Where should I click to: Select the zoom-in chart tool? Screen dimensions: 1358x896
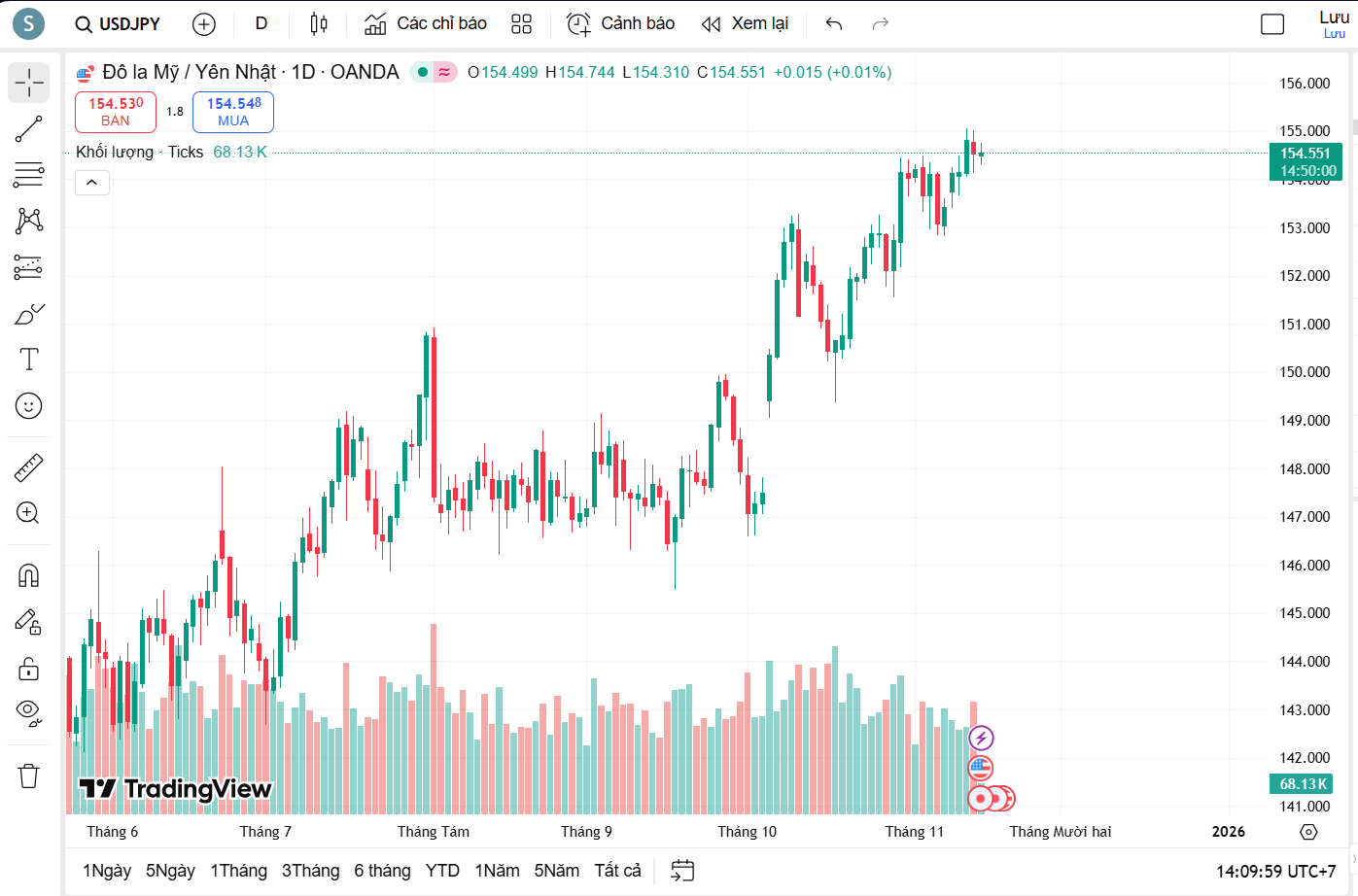(x=28, y=513)
